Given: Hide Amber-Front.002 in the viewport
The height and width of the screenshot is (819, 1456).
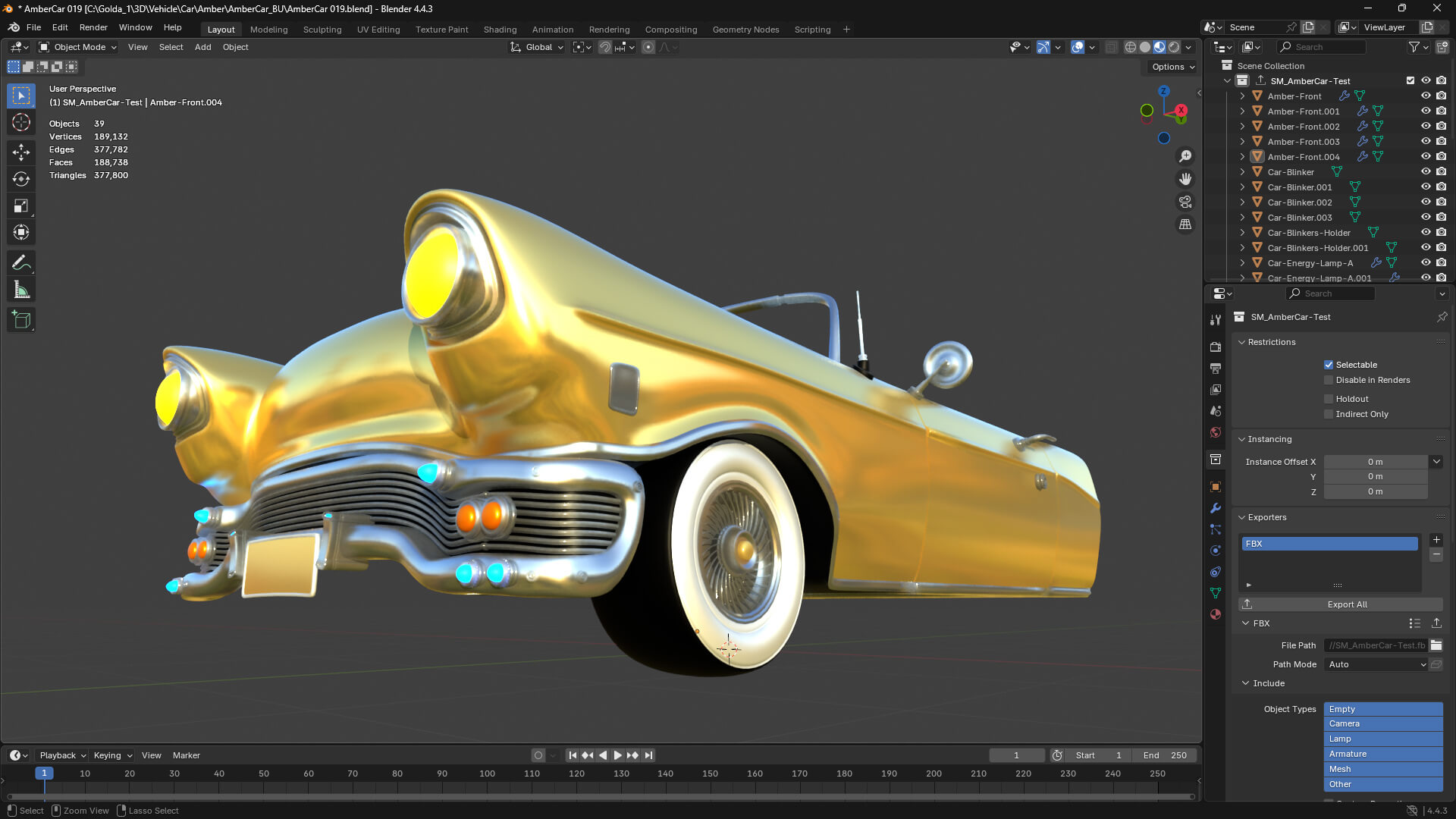Looking at the screenshot, I should (1426, 127).
